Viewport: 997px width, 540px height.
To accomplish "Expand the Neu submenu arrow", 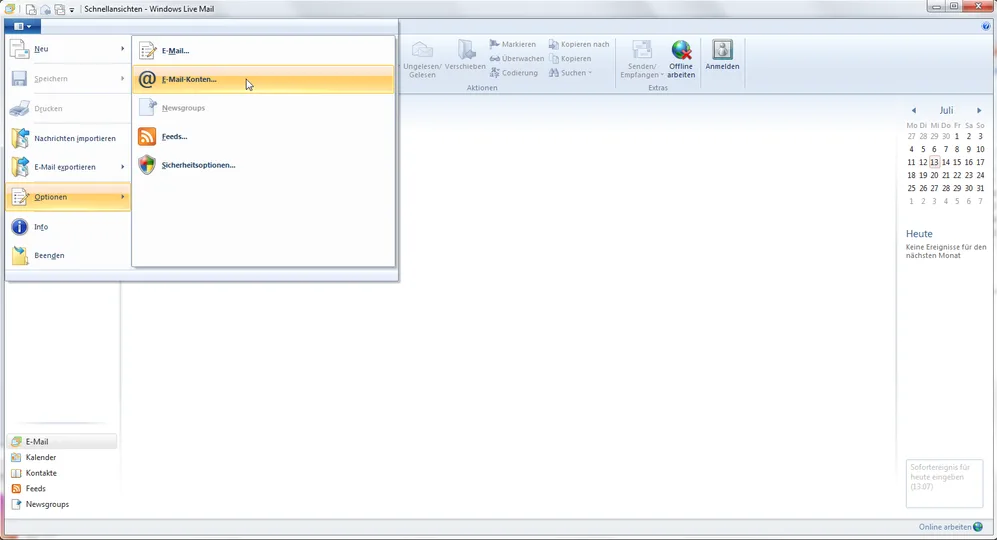I will coord(123,49).
